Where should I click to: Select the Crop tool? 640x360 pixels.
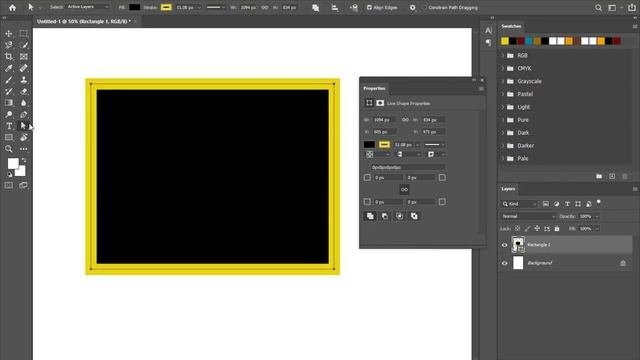click(9, 56)
